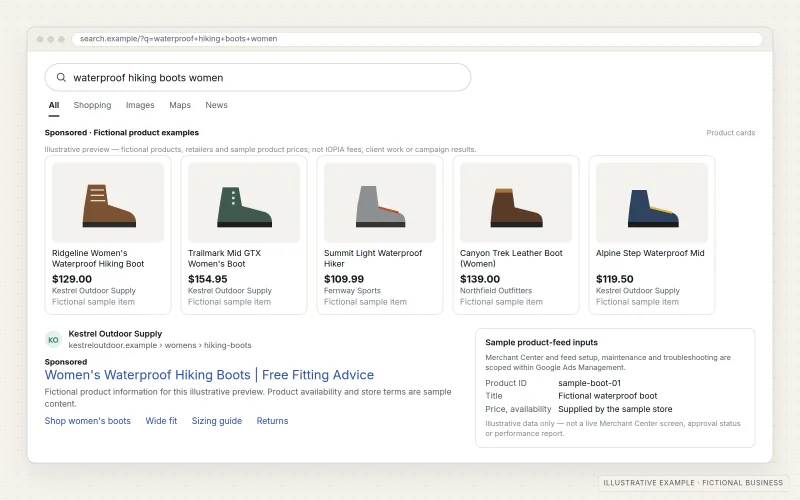Open the Wide fit sitelink
Image resolution: width=800 pixels, height=500 pixels.
tap(161, 421)
